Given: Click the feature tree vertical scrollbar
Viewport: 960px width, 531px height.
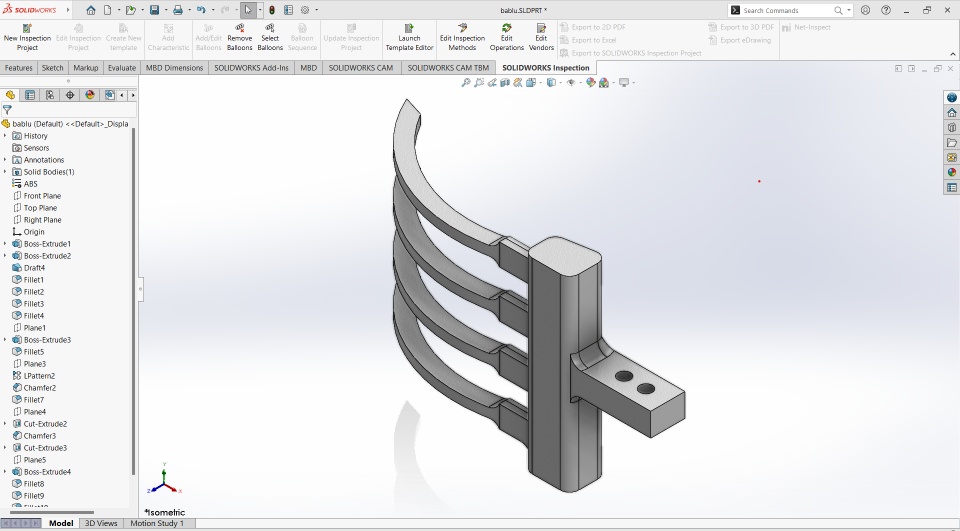Looking at the screenshot, I should 133,300.
